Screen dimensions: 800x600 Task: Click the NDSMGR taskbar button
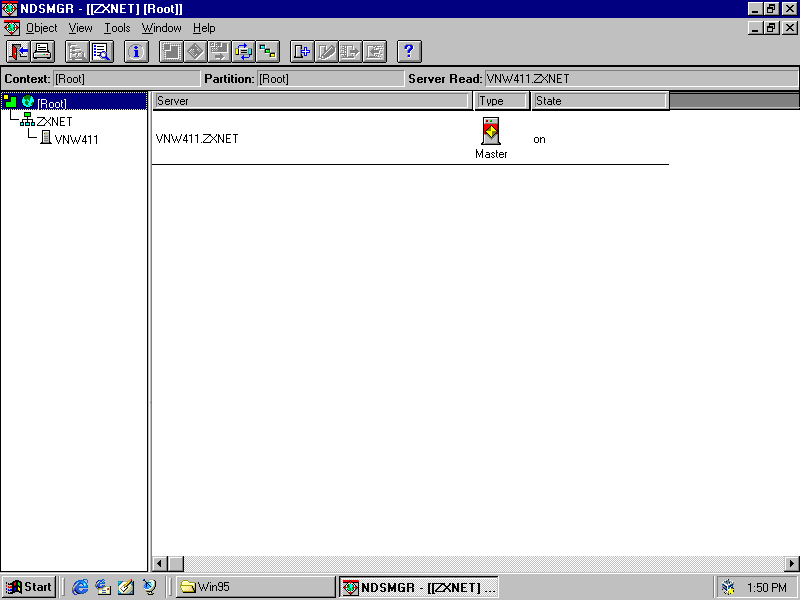[x=418, y=587]
